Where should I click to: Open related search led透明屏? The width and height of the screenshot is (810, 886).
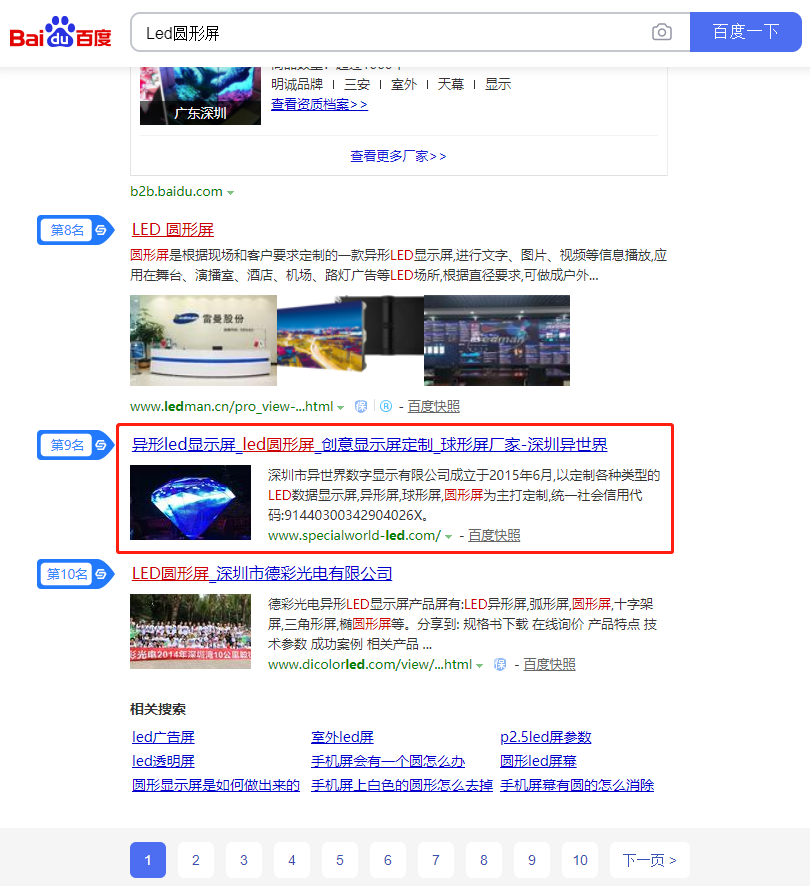[x=163, y=761]
